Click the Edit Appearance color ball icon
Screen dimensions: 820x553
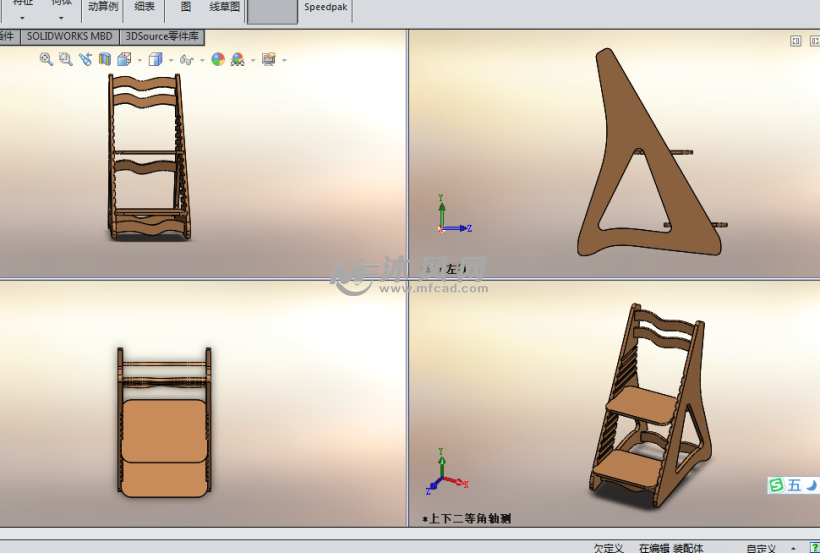(x=218, y=59)
